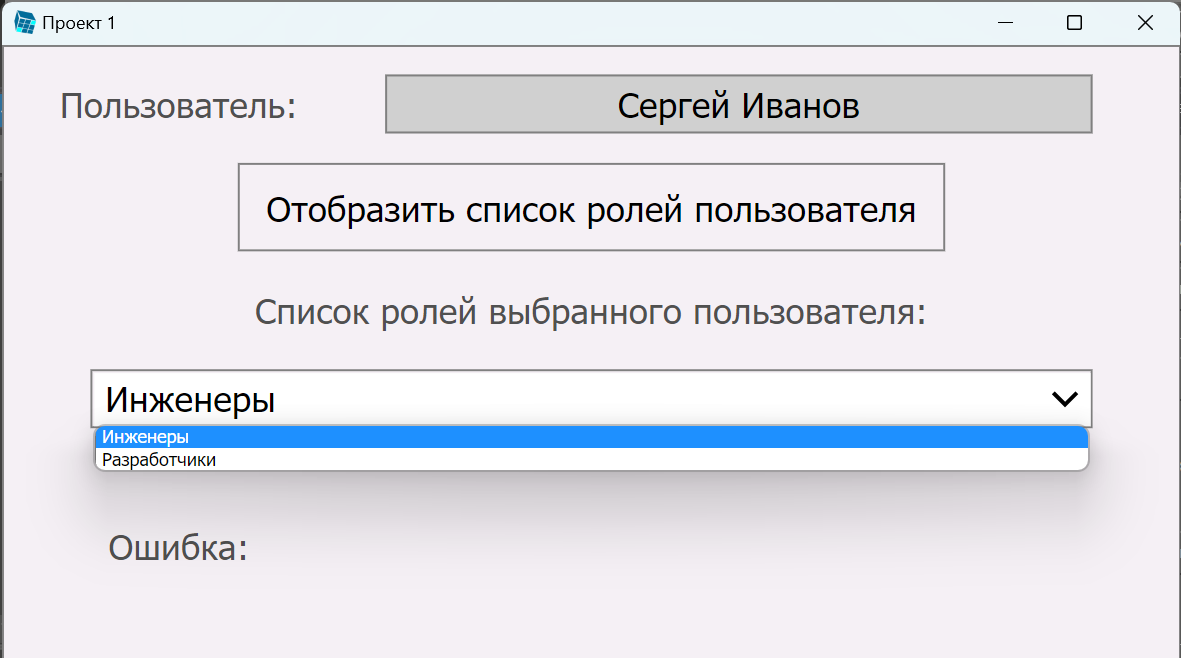Click the display roles button label text
Viewport: 1181px width, 658px height.
[590, 207]
